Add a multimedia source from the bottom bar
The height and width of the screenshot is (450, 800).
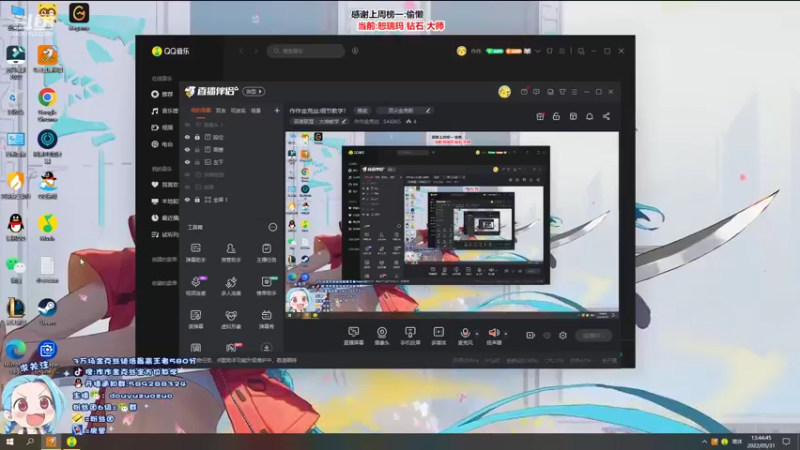point(439,336)
